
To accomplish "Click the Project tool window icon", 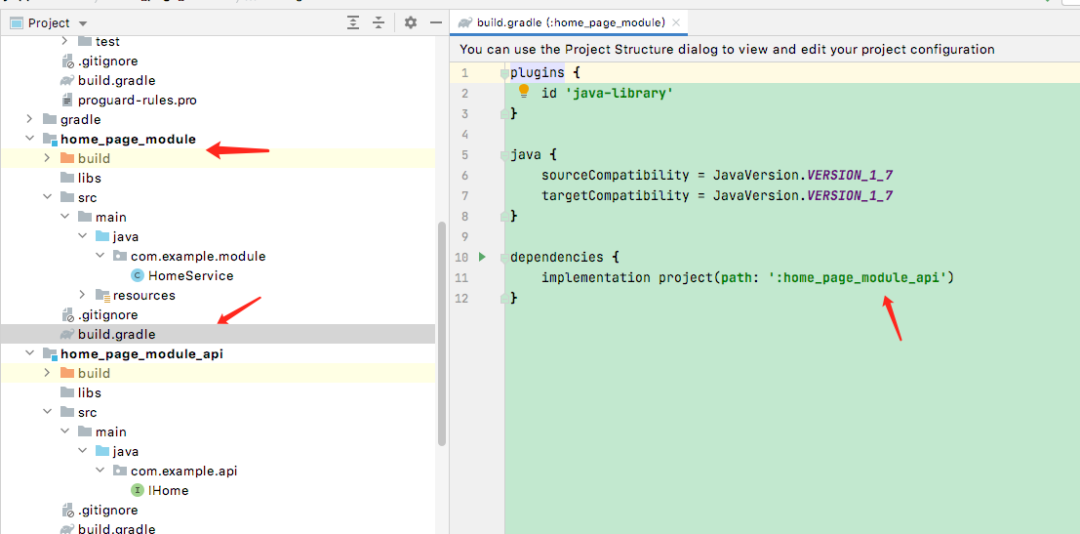I will (x=17, y=23).
